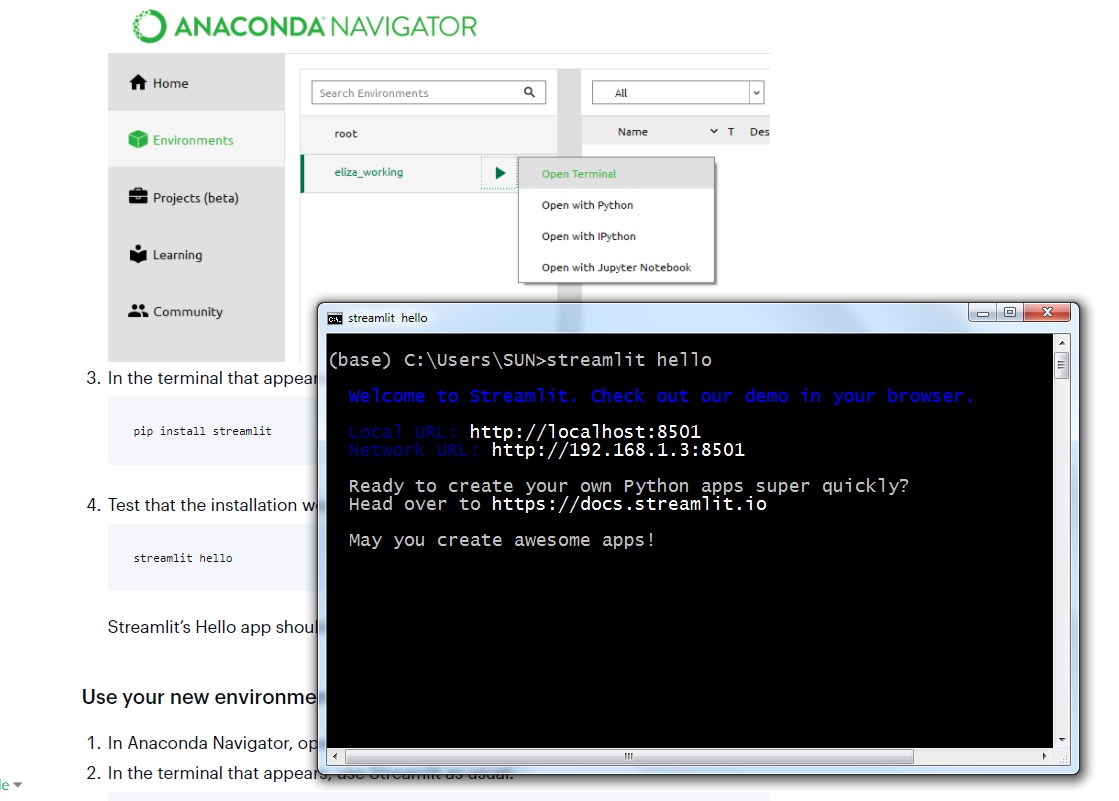Click the terminal's vertical scrollbar up arrow

tap(1062, 342)
